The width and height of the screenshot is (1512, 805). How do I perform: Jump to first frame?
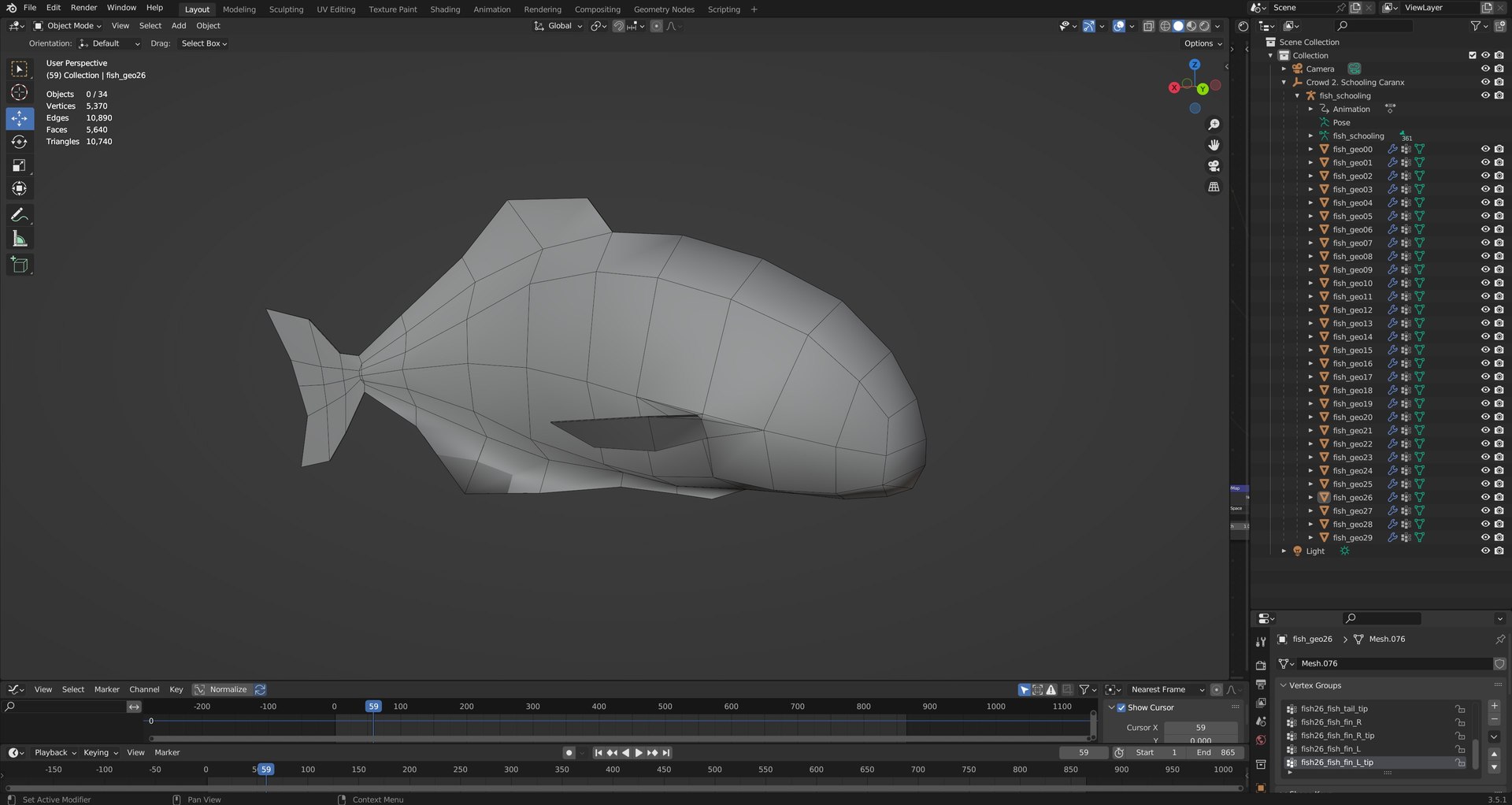(x=598, y=753)
